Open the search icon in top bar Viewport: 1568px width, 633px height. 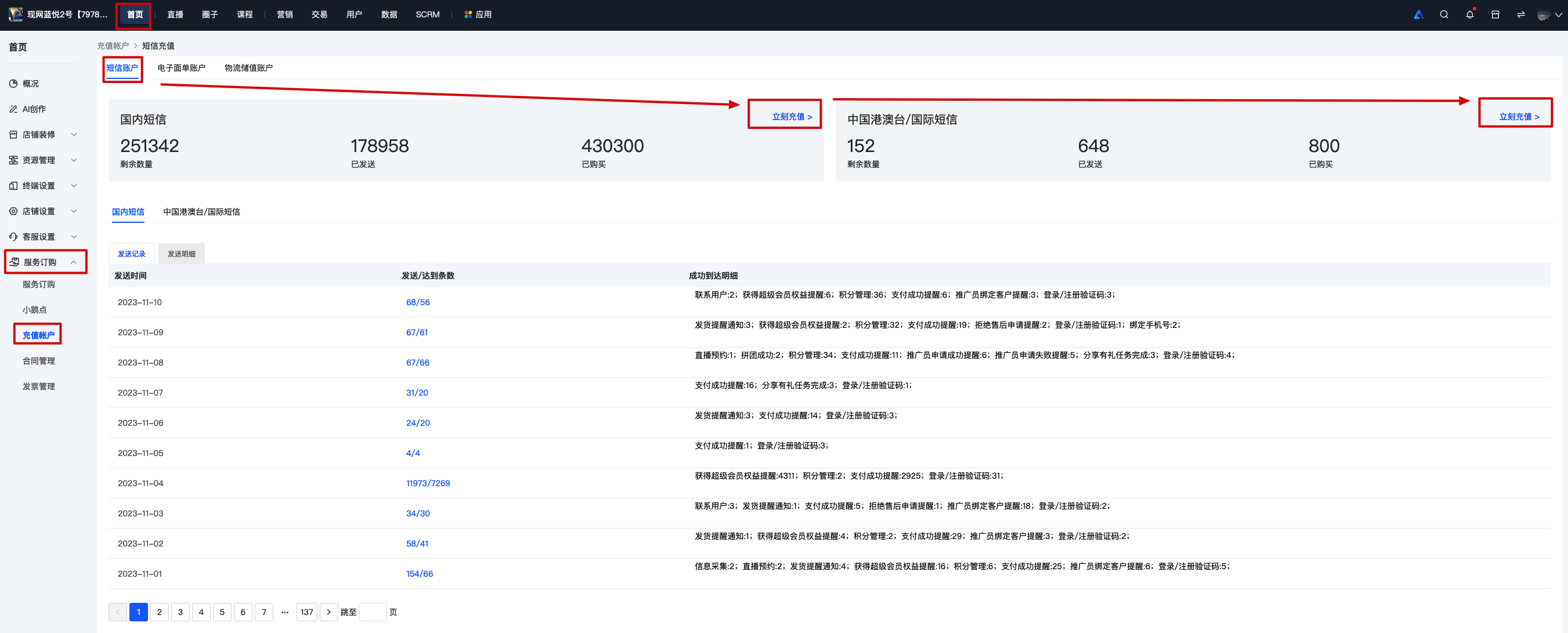1444,15
